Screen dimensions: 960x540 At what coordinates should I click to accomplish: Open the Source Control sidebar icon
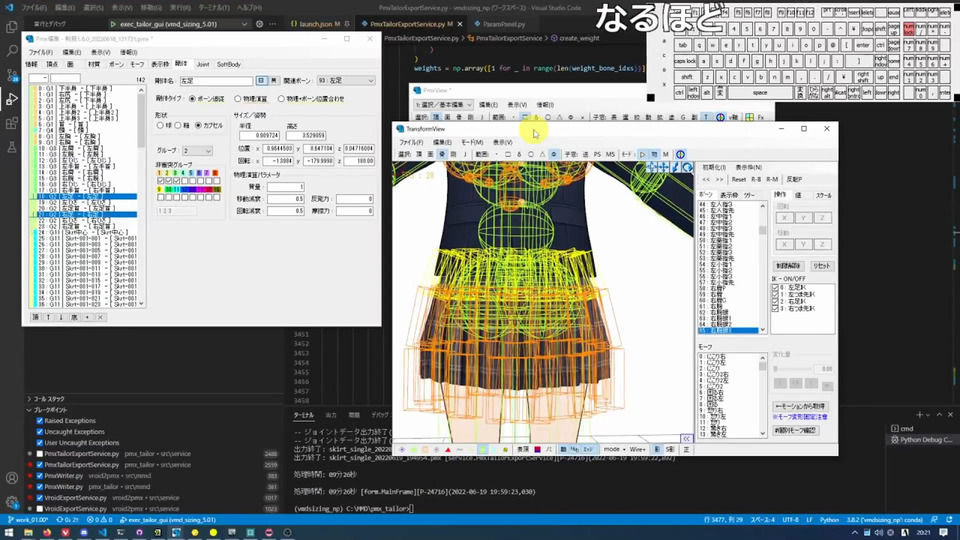click(x=12, y=74)
